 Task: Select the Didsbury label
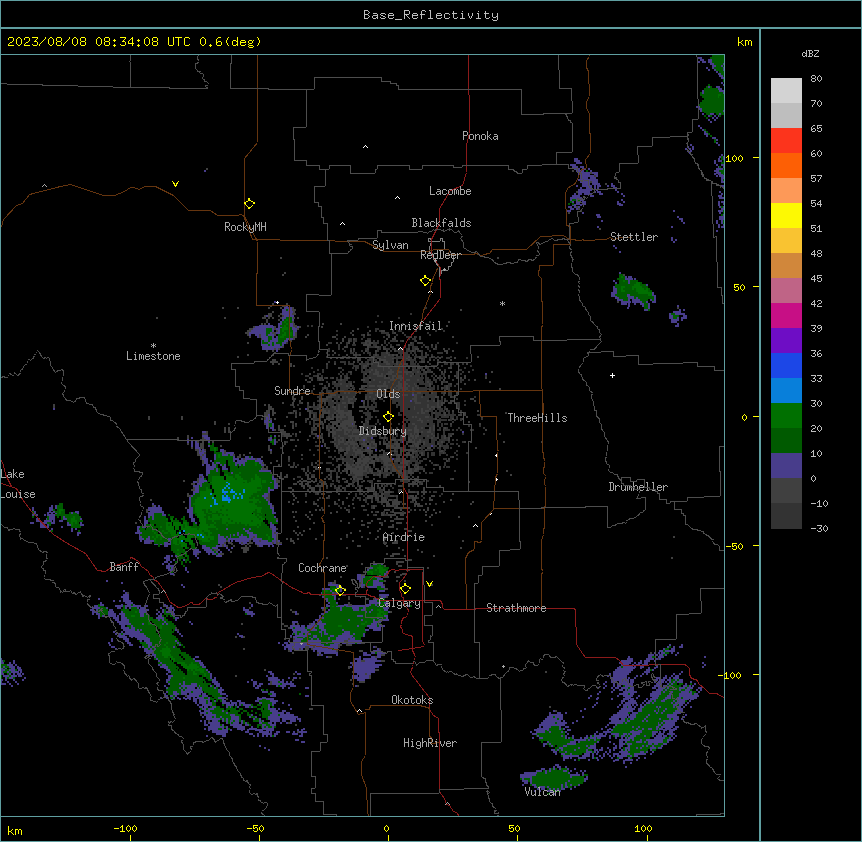click(x=383, y=431)
